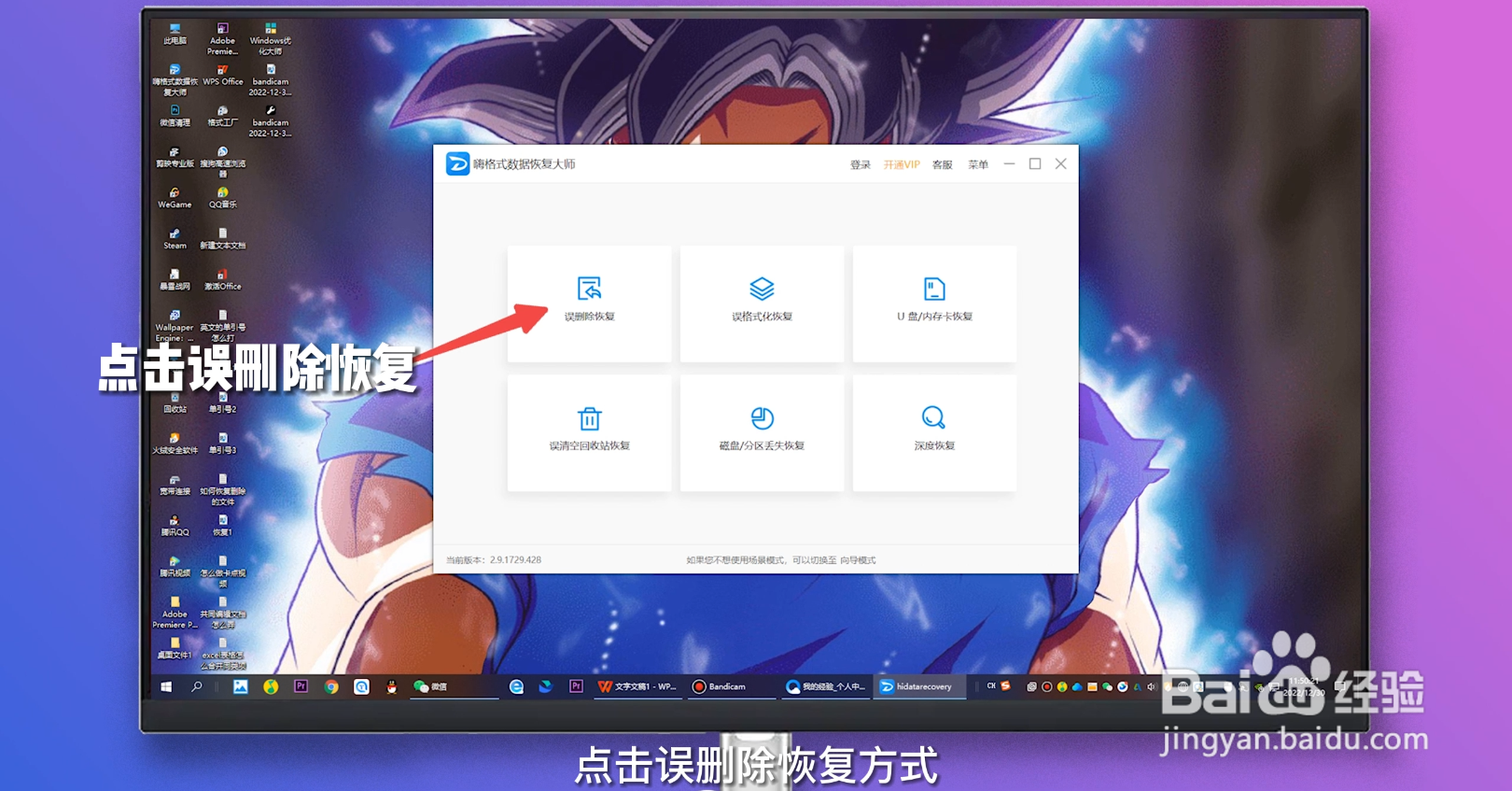Image resolution: width=1512 pixels, height=791 pixels.
Task: Open 微信 WeChat taskbar button
Action: [455, 686]
